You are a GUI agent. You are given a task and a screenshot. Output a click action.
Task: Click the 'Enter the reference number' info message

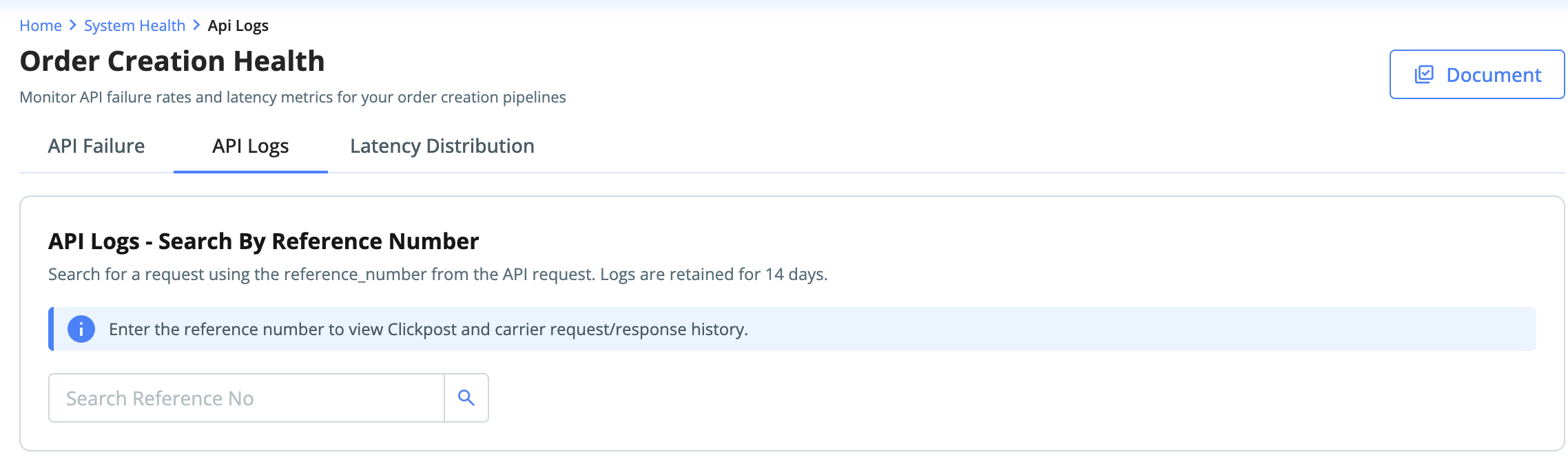point(429,329)
